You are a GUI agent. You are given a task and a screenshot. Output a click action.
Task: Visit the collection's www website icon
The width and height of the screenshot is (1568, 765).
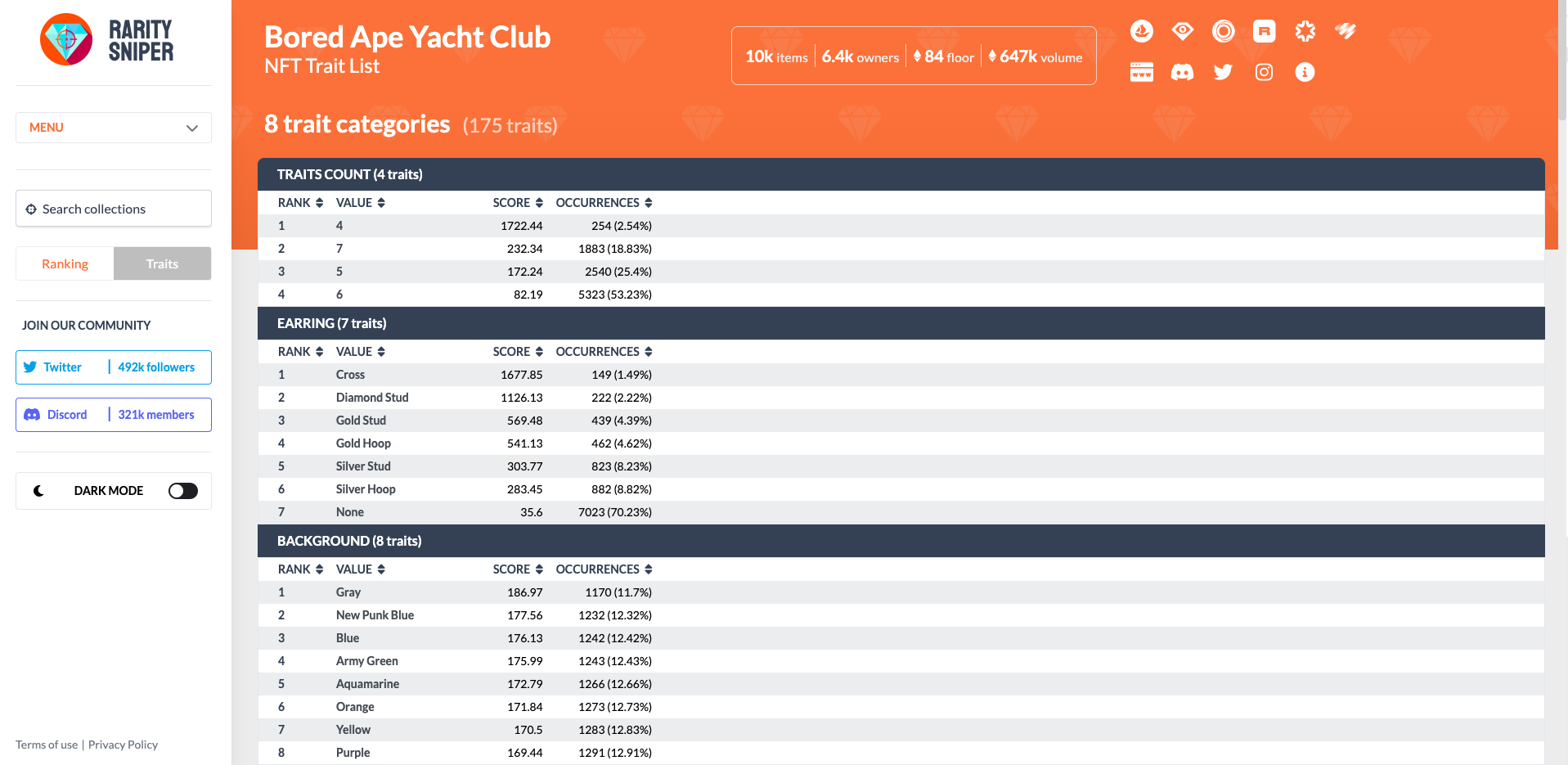(1141, 72)
